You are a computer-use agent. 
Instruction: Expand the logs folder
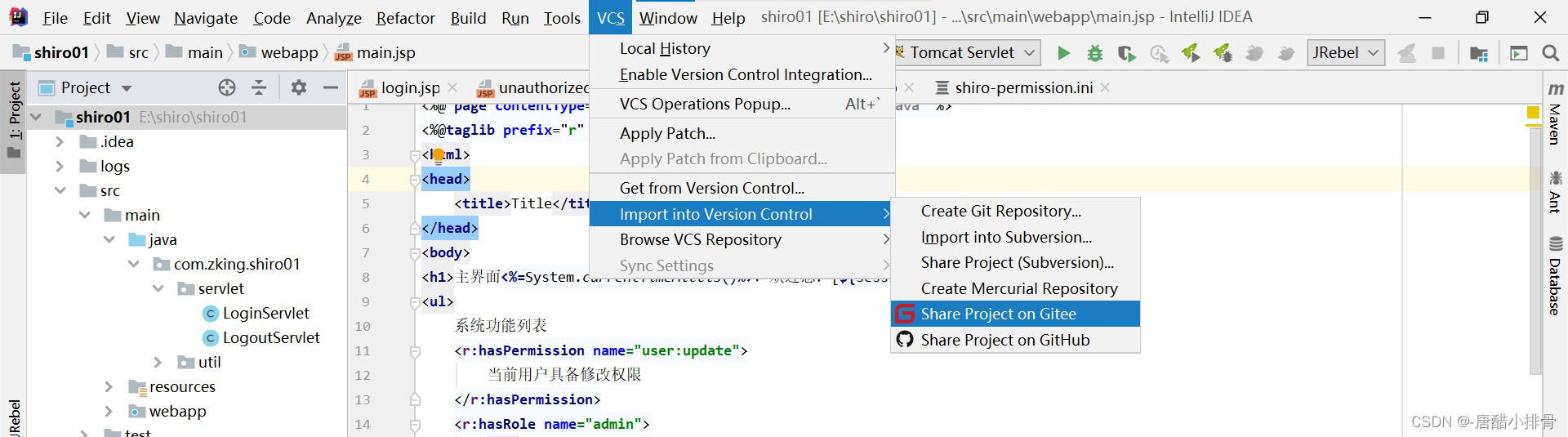coord(59,167)
